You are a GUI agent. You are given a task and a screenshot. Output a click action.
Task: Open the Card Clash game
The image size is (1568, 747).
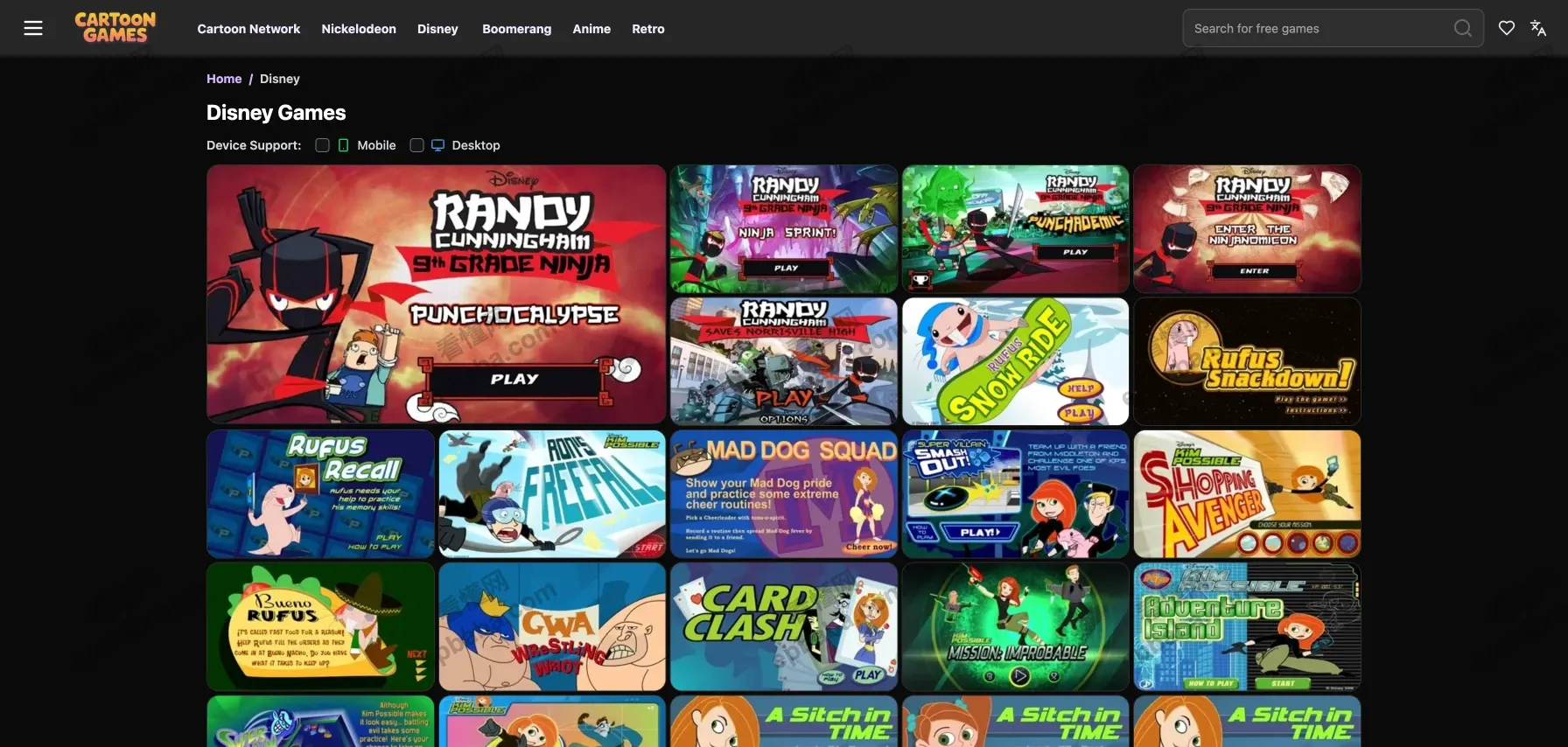(784, 627)
